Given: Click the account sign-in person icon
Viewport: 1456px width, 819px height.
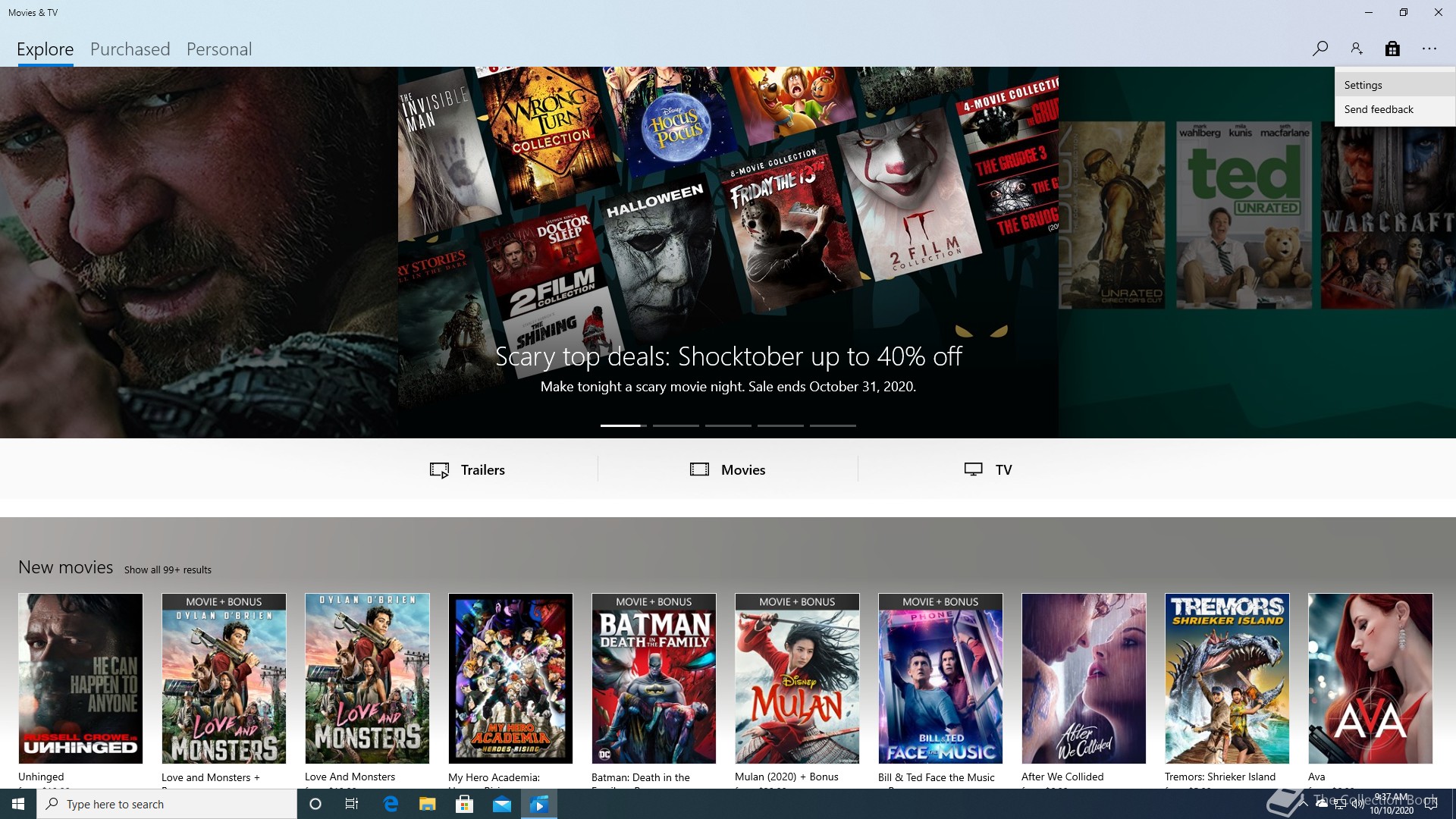Looking at the screenshot, I should (1356, 49).
